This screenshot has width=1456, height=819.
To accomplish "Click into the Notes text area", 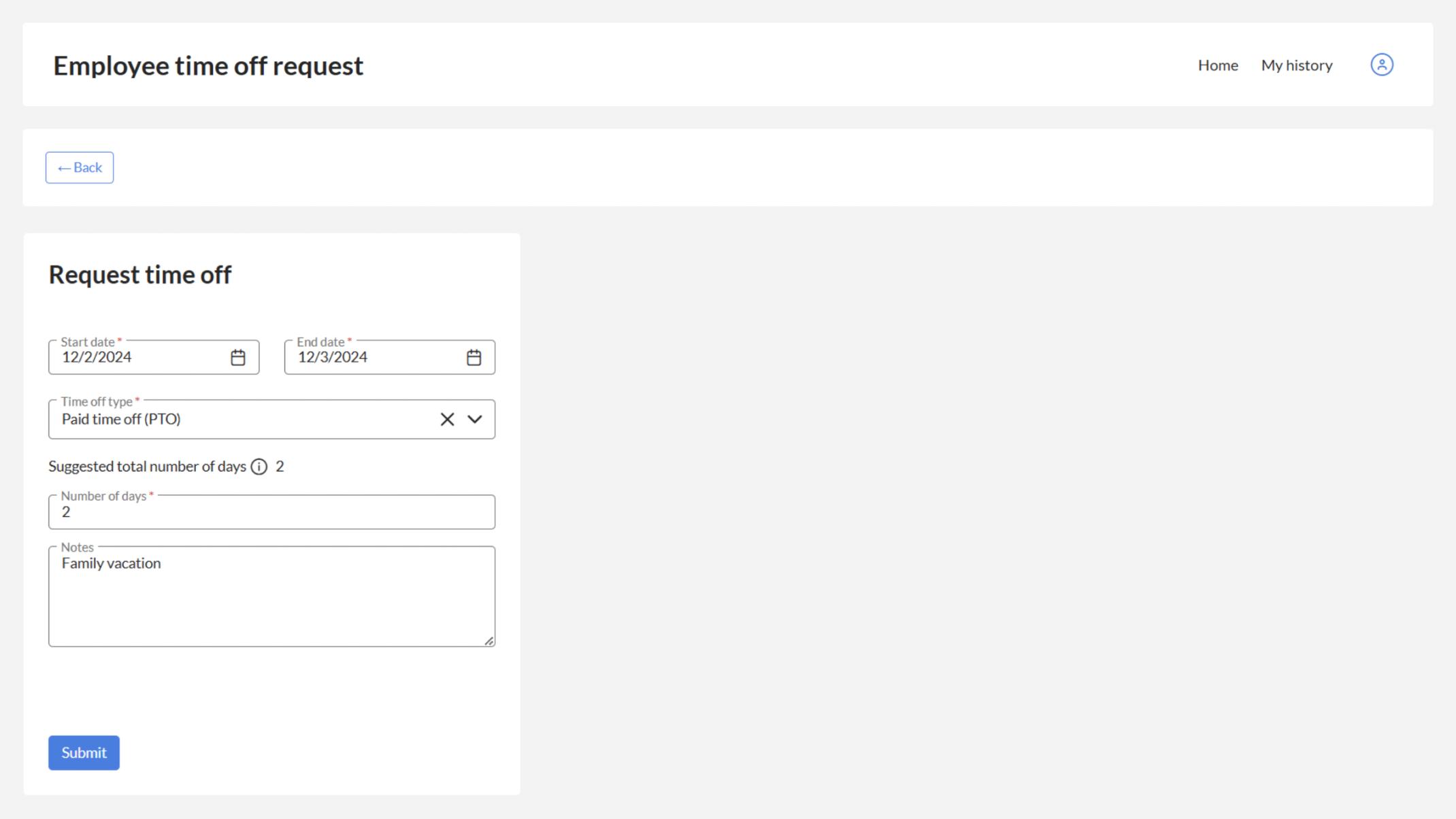I will [x=271, y=596].
